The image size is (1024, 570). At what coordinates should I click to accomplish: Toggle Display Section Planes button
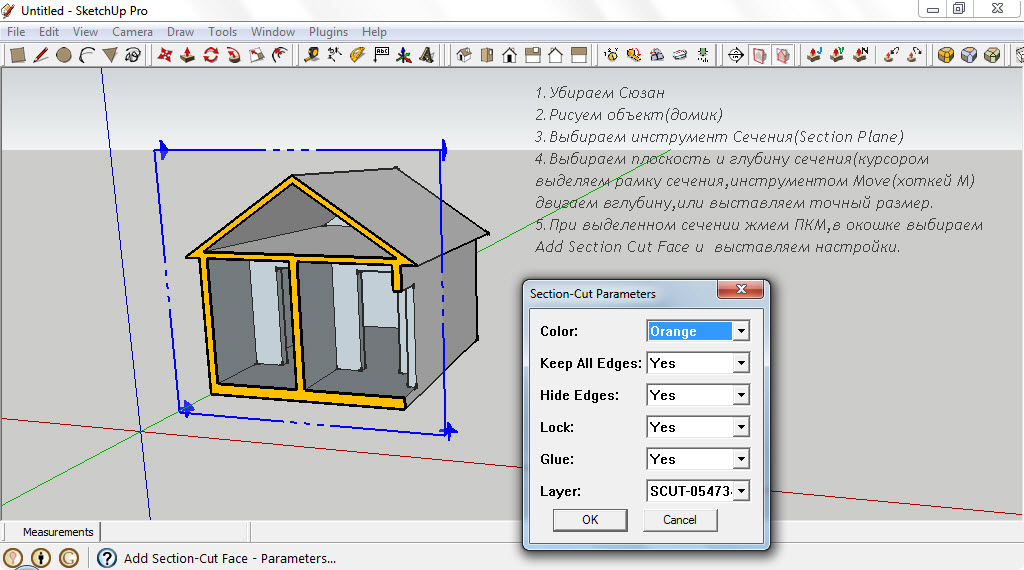(x=760, y=55)
